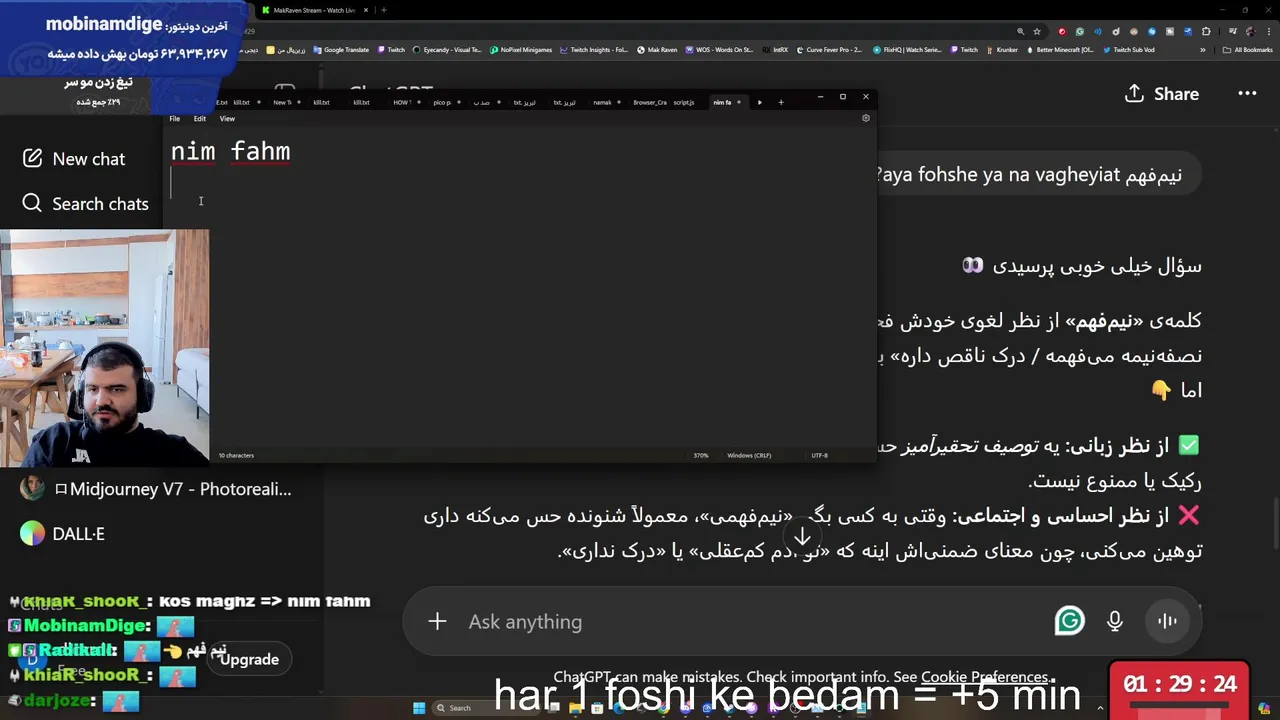Click the Upgrade plan button
The width and height of the screenshot is (1280, 720).
[249, 659]
